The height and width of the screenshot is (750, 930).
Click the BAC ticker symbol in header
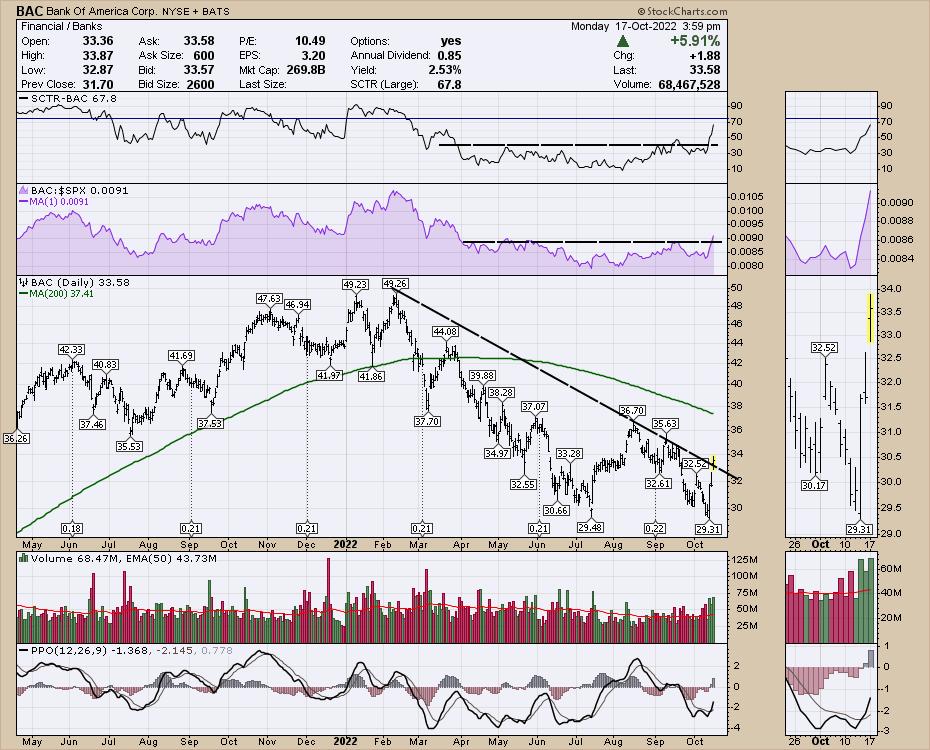click(x=29, y=9)
